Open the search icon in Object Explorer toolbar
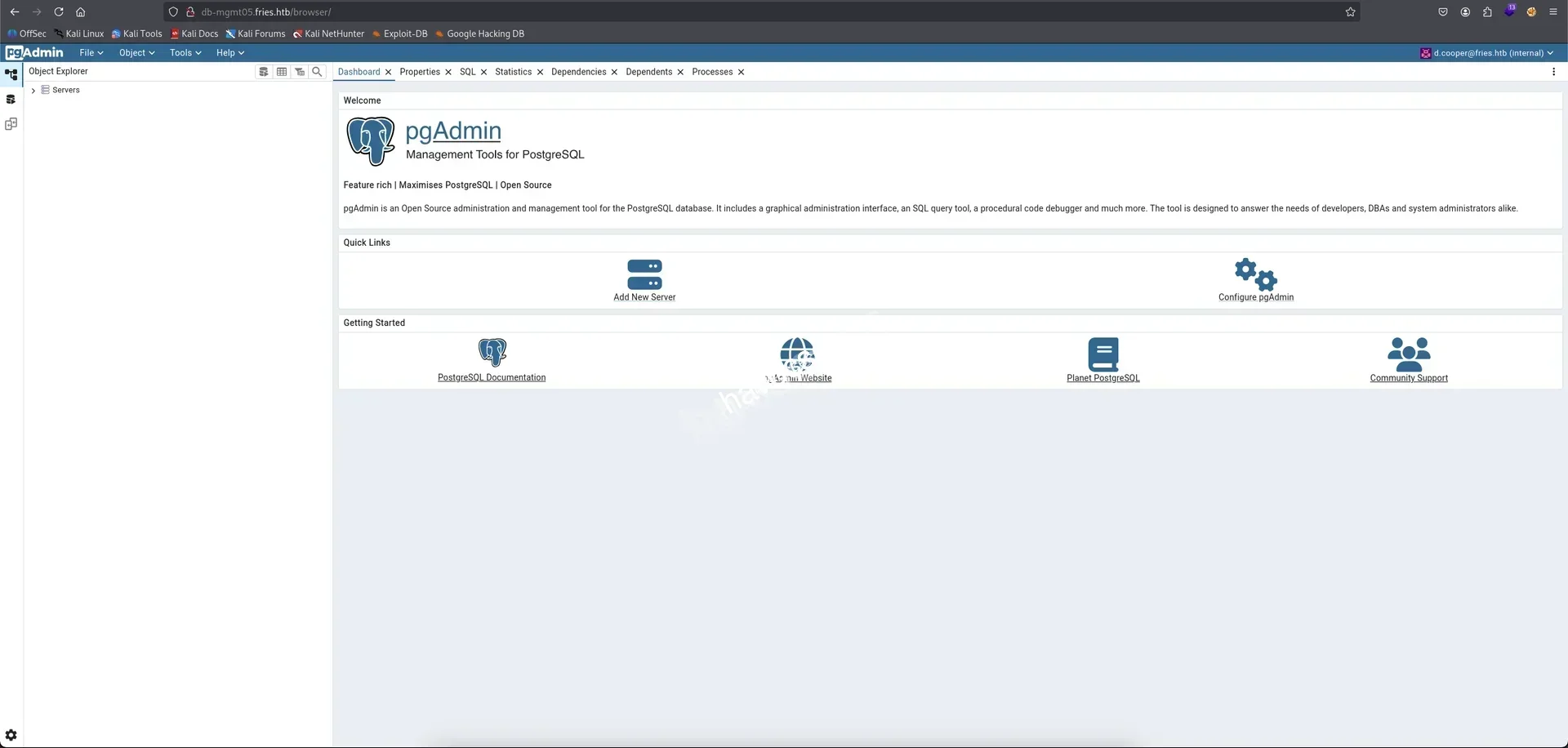Image resolution: width=1568 pixels, height=748 pixels. (317, 72)
